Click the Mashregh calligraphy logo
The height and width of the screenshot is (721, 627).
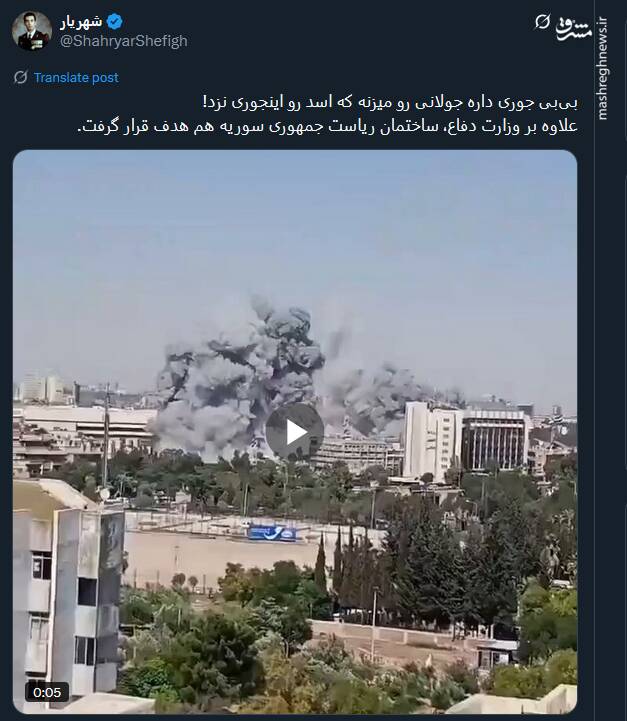point(573,29)
